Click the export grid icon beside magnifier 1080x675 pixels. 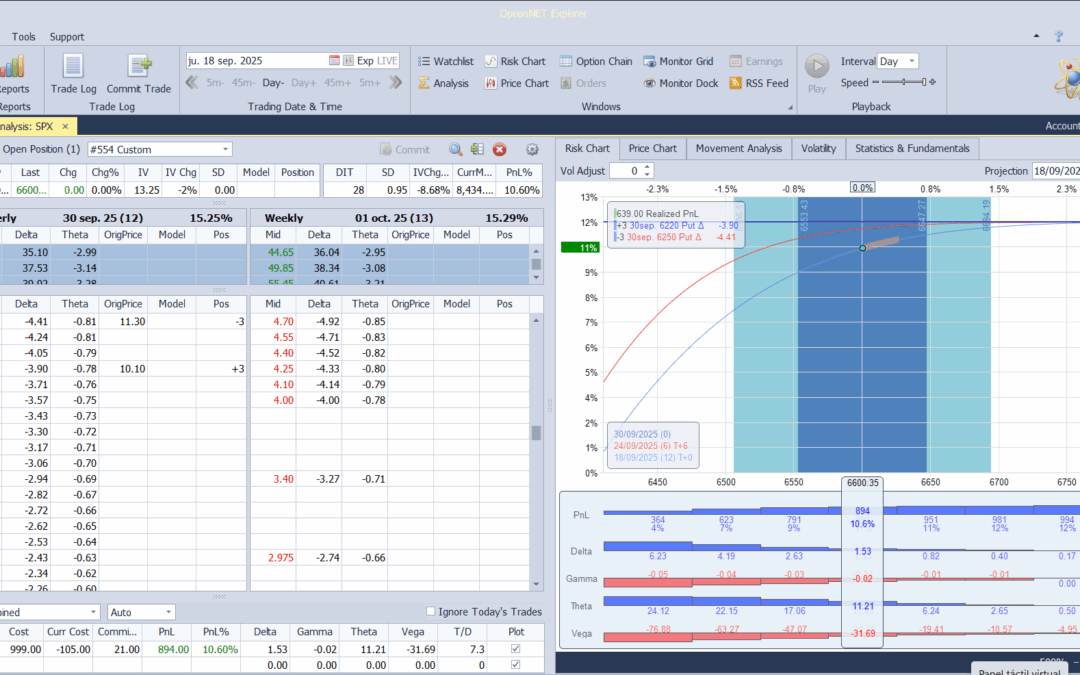(x=477, y=149)
